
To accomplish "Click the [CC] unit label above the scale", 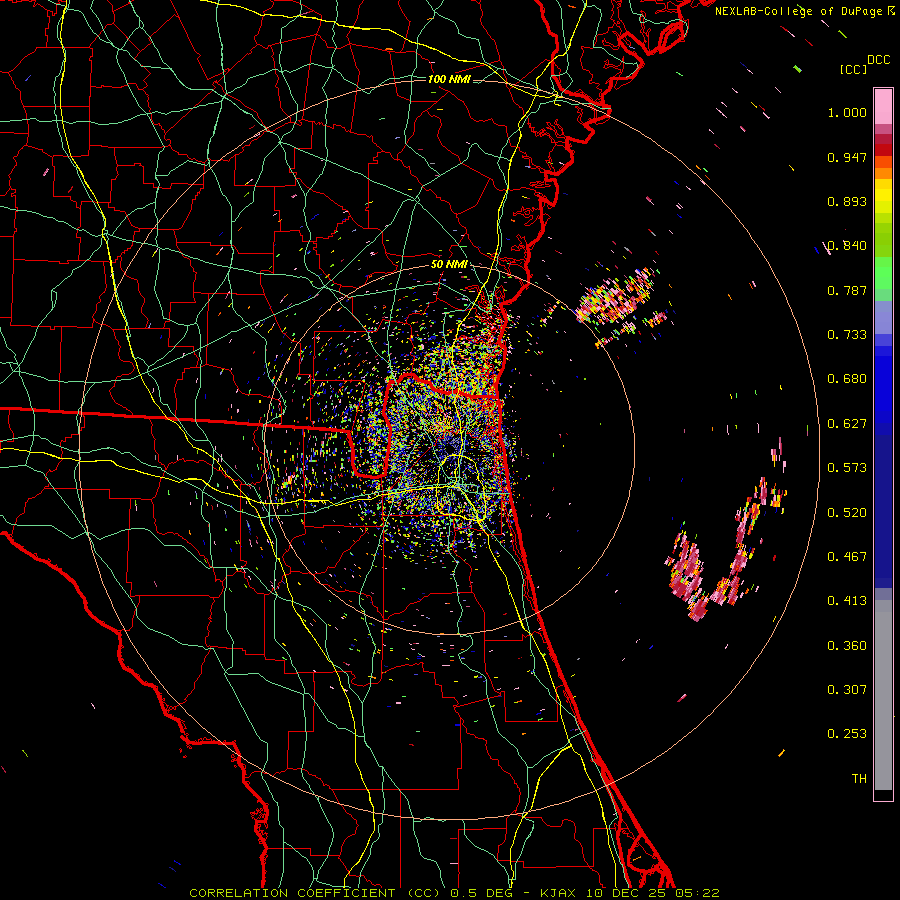I will [854, 69].
